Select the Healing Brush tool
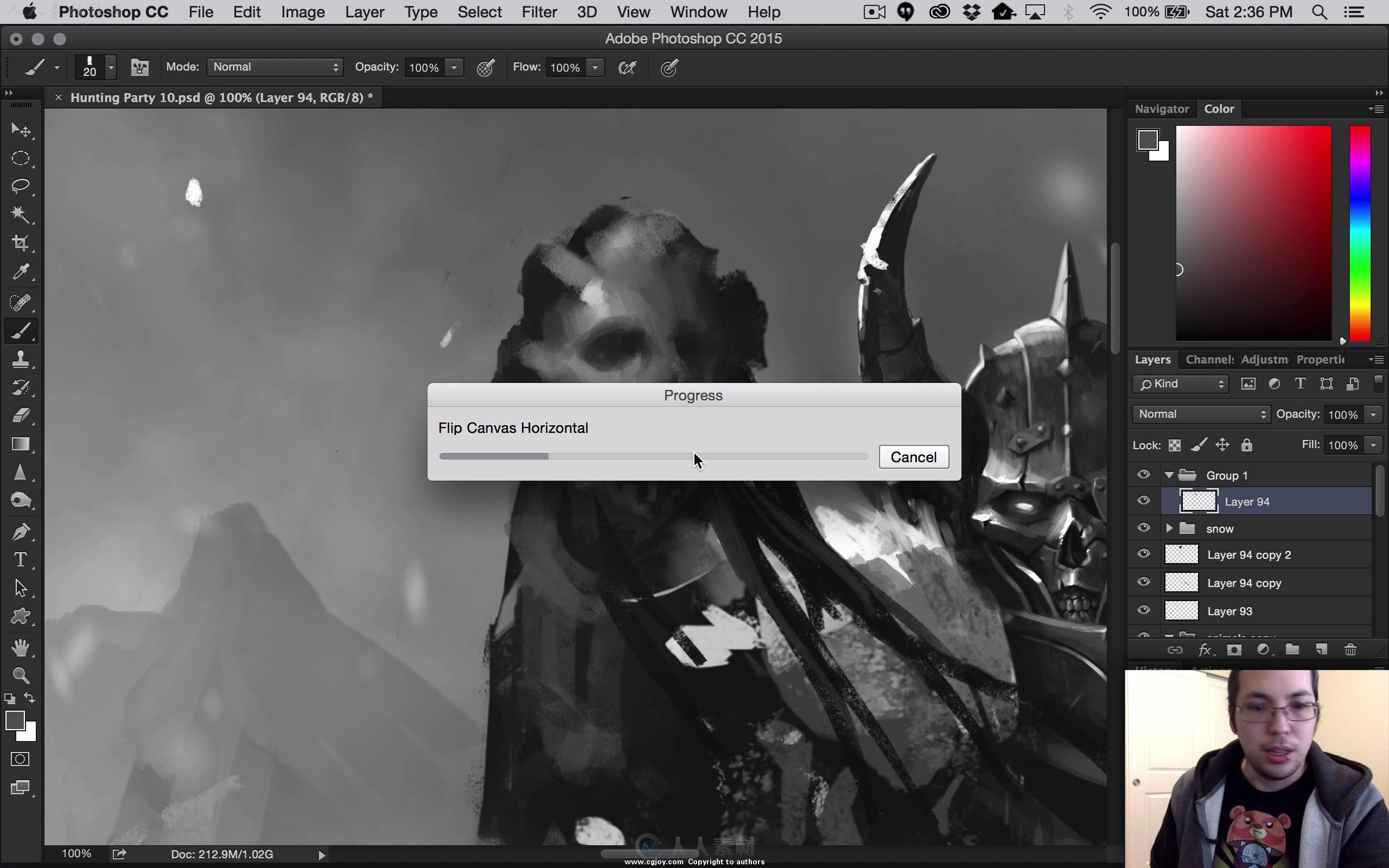 pyautogui.click(x=21, y=302)
